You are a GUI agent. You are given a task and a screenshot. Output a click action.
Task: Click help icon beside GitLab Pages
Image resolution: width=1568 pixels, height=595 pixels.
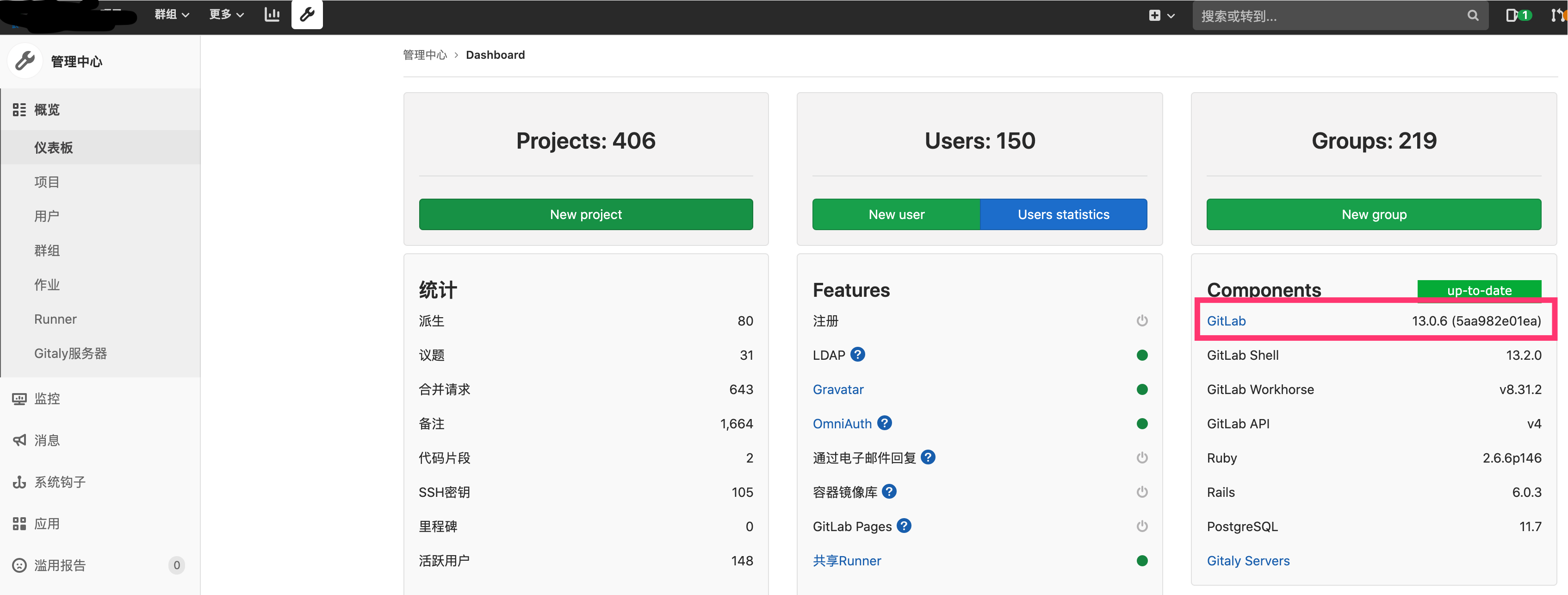point(904,526)
